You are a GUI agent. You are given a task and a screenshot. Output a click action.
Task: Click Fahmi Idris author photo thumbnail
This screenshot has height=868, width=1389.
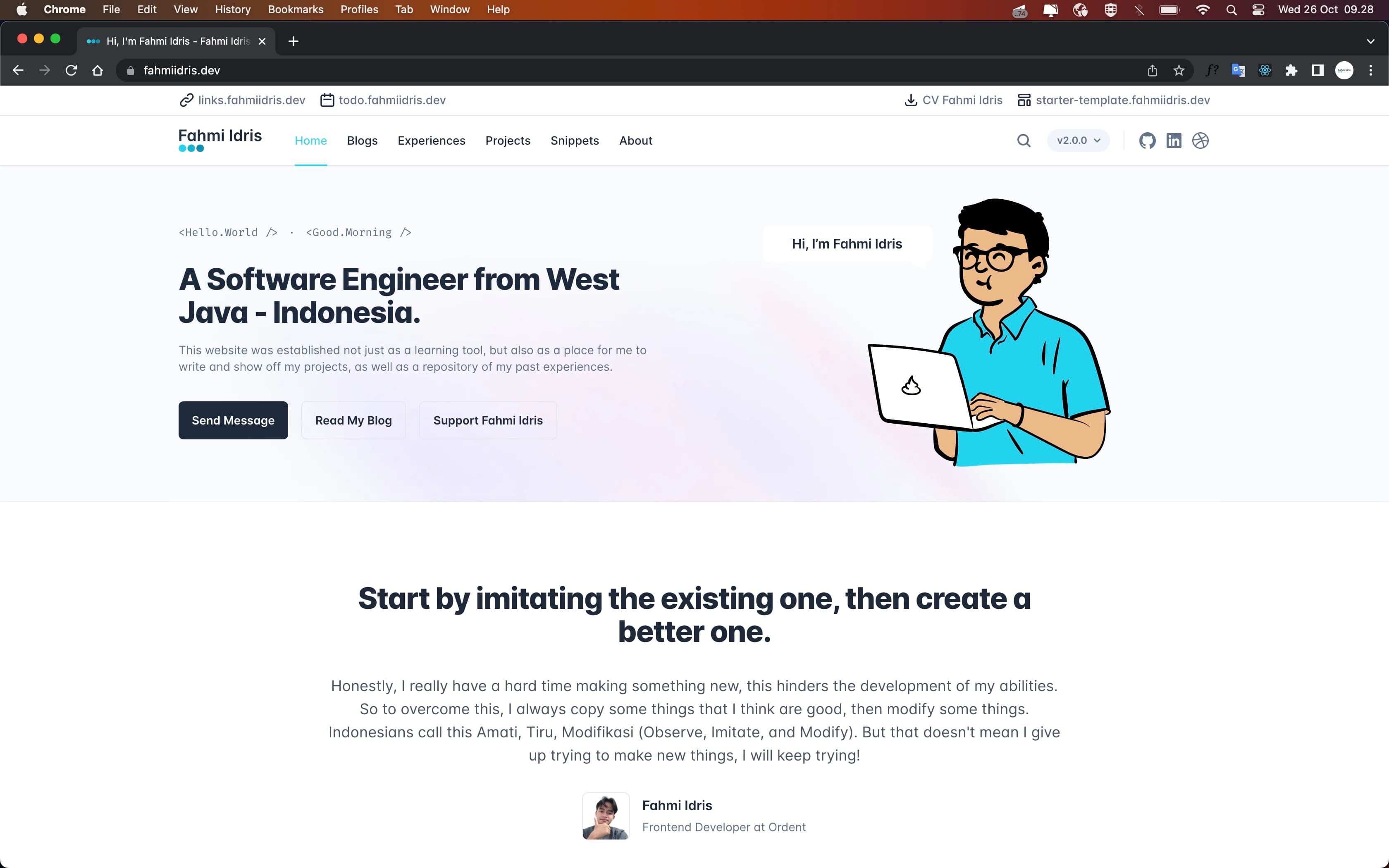[x=606, y=816]
